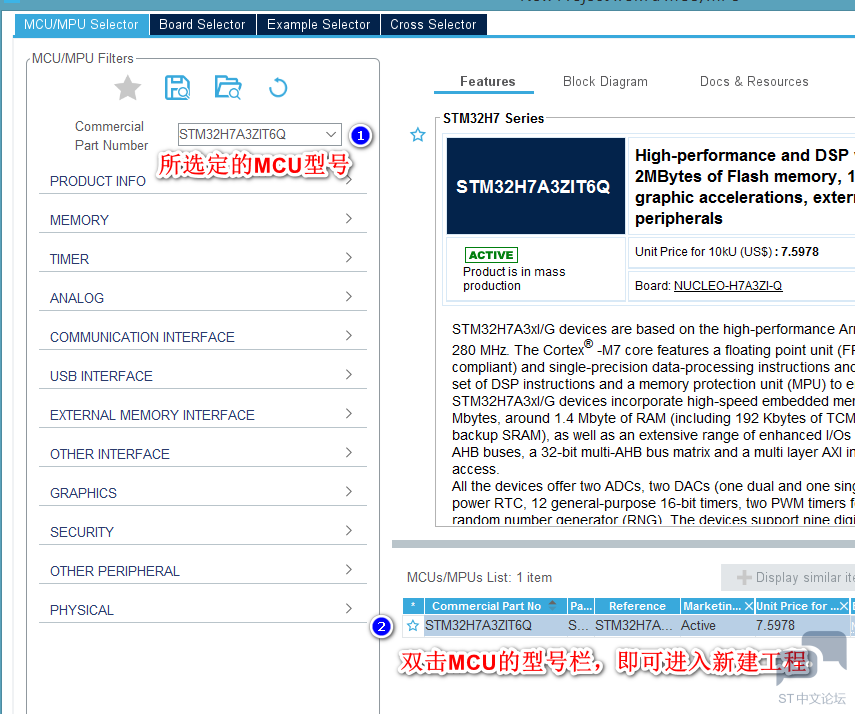This screenshot has height=714, width=855.
Task: Save the current search filter icon
Action: 177,87
